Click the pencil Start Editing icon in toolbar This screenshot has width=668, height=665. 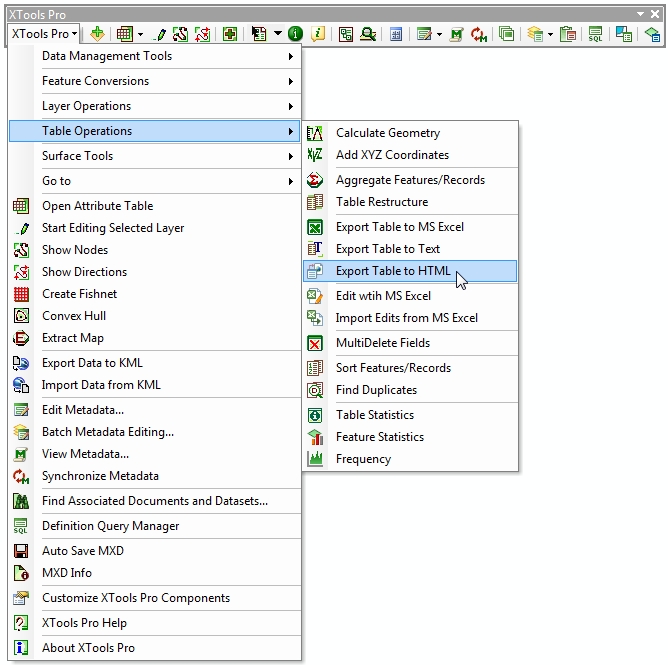pos(160,34)
